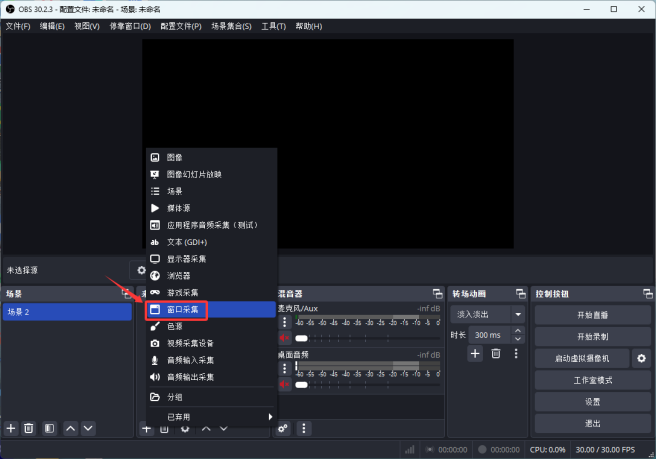
Task: Open the 工具(T) menu
Action: tap(274, 26)
